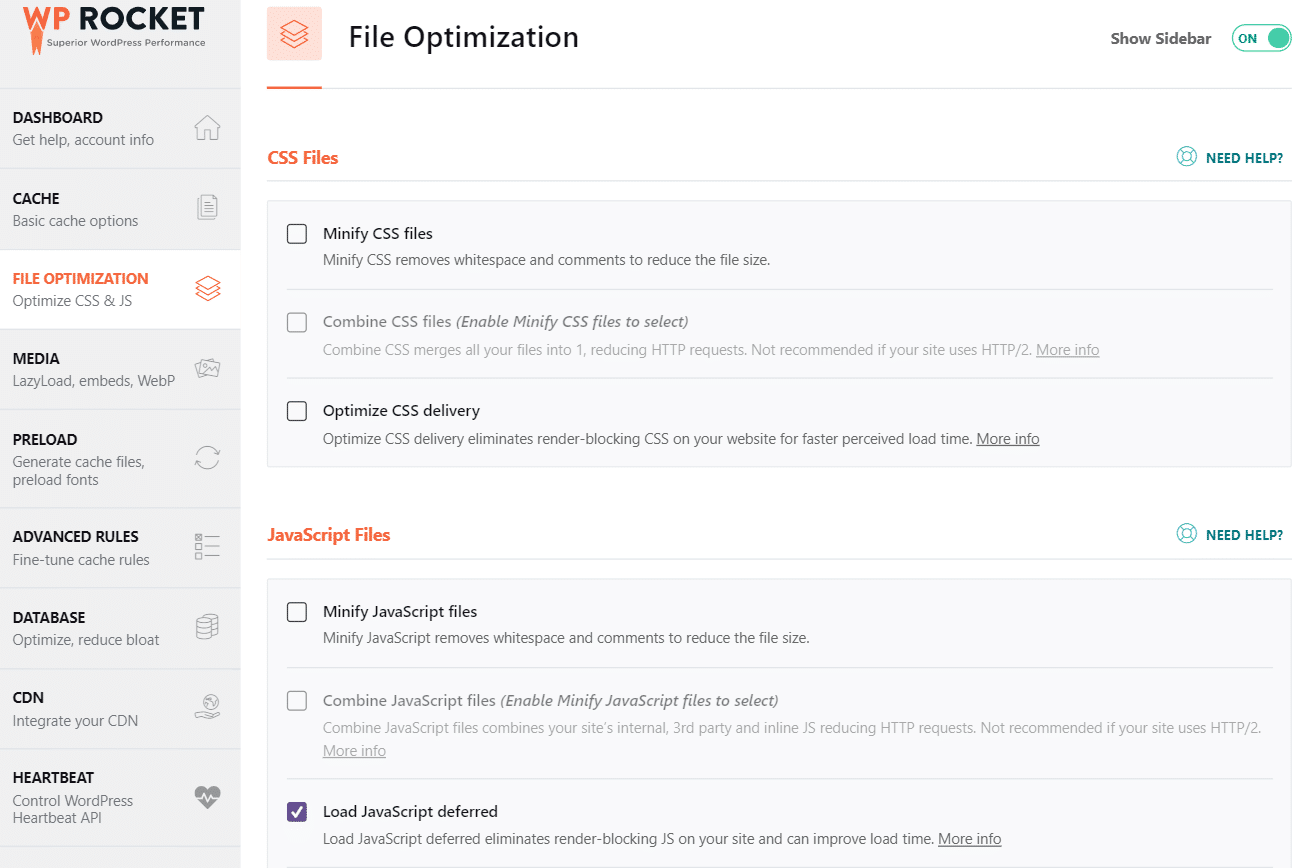Click the Heartbeat heart icon
This screenshot has width=1294, height=868.
click(207, 797)
